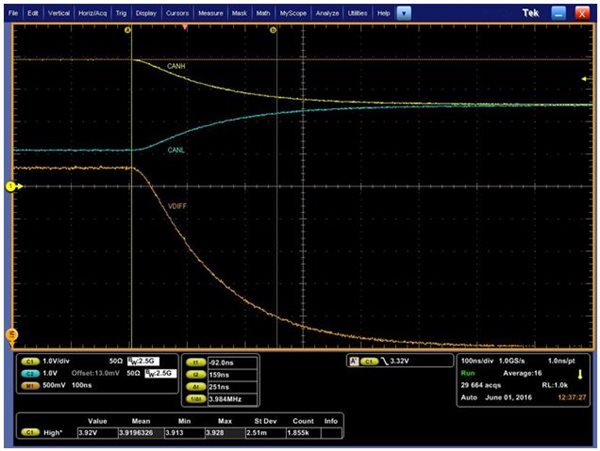
Task: Click the M1 math channel badge
Action: pos(30,386)
